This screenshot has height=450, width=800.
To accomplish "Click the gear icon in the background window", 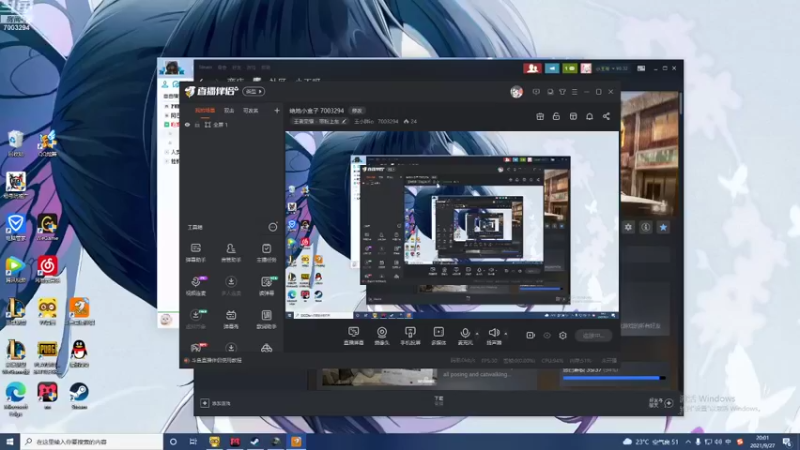I will click(628, 227).
